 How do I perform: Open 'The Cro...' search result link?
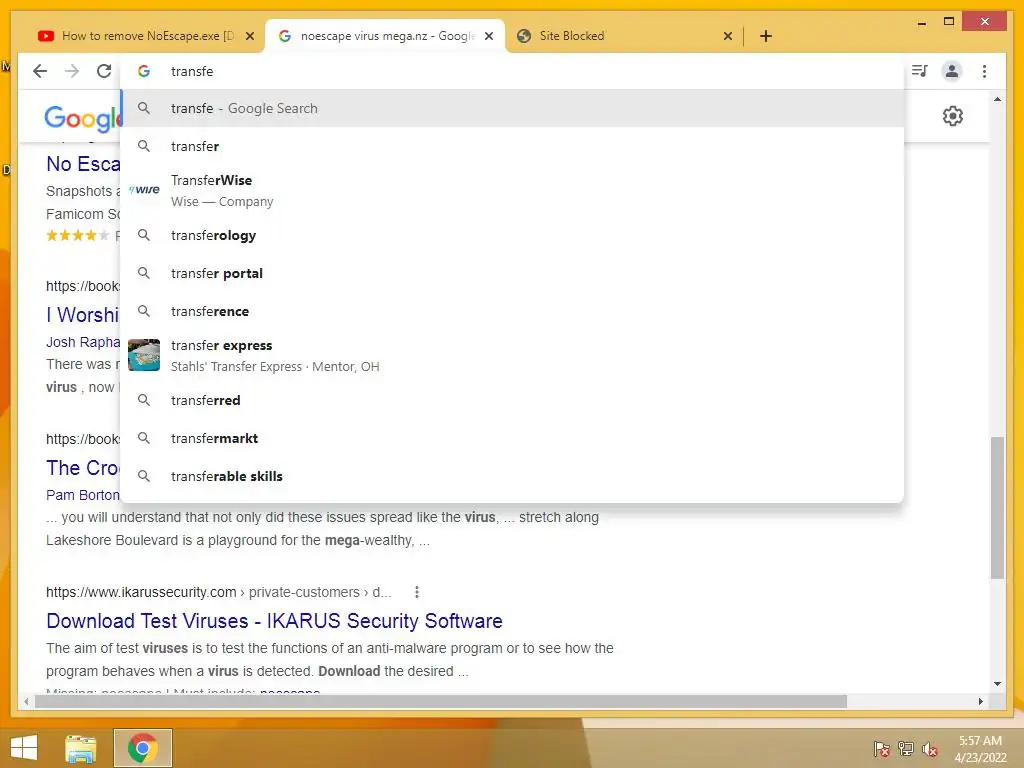click(x=82, y=468)
